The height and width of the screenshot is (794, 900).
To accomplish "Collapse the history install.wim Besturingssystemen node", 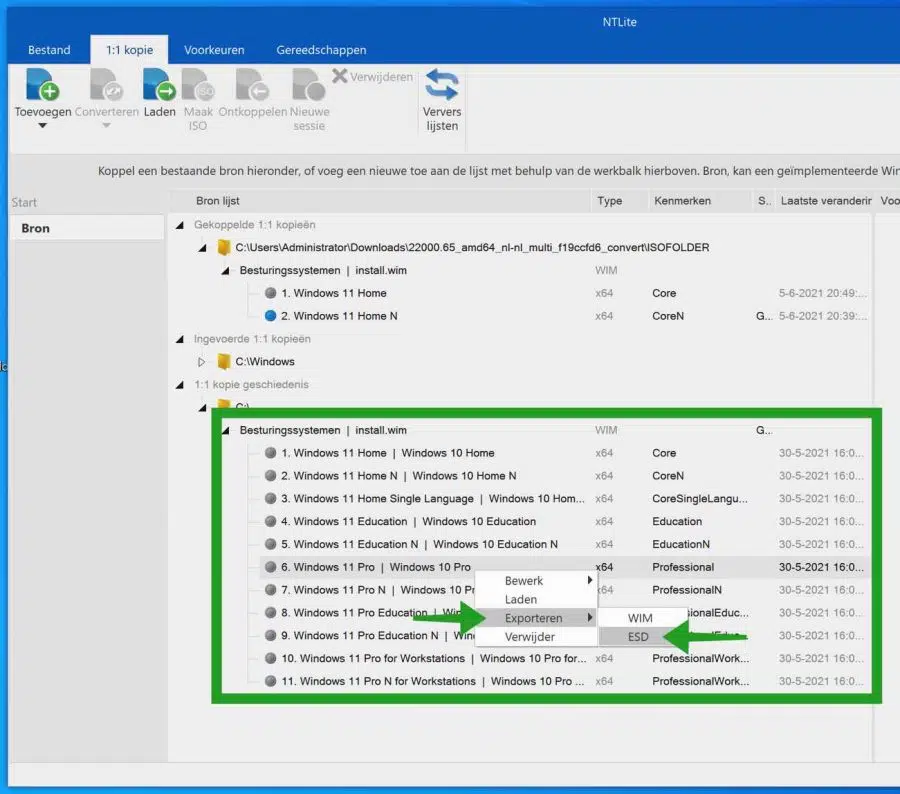I will tap(225, 431).
